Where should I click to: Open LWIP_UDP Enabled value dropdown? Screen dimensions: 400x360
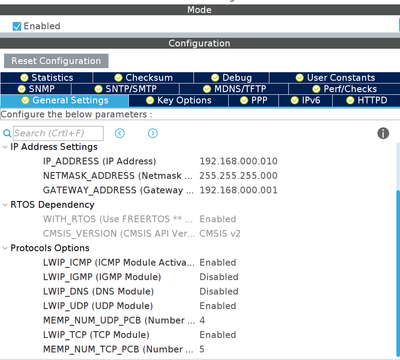(x=218, y=306)
